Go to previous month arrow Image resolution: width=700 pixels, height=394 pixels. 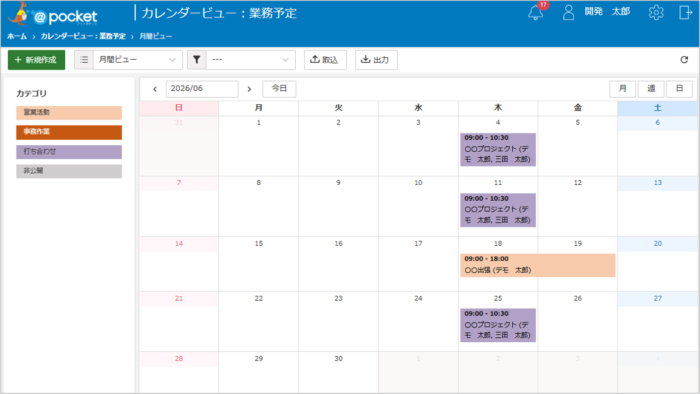(x=155, y=89)
